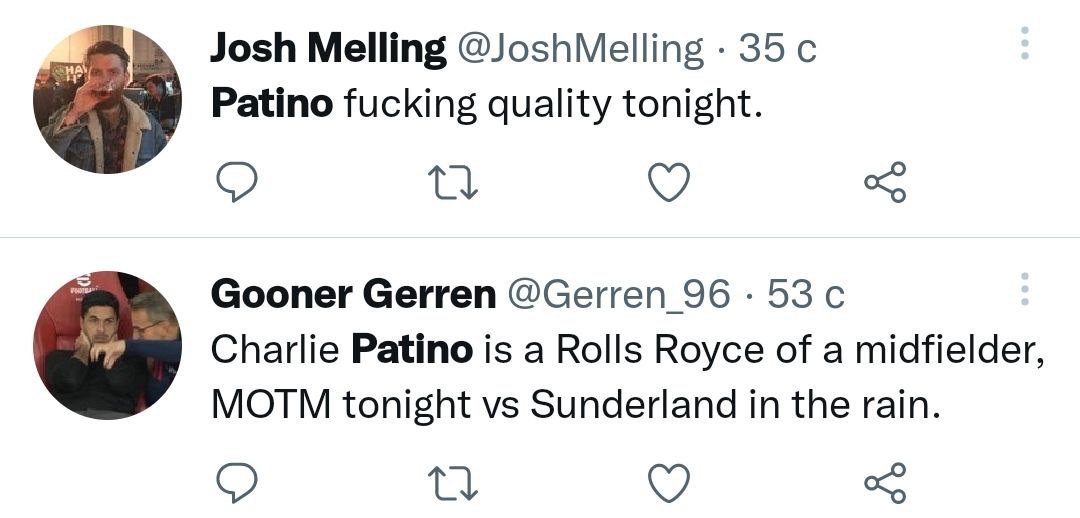Viewport: 1080px width, 518px height.
Task: Click the 35 c timestamp
Action: click(x=778, y=48)
